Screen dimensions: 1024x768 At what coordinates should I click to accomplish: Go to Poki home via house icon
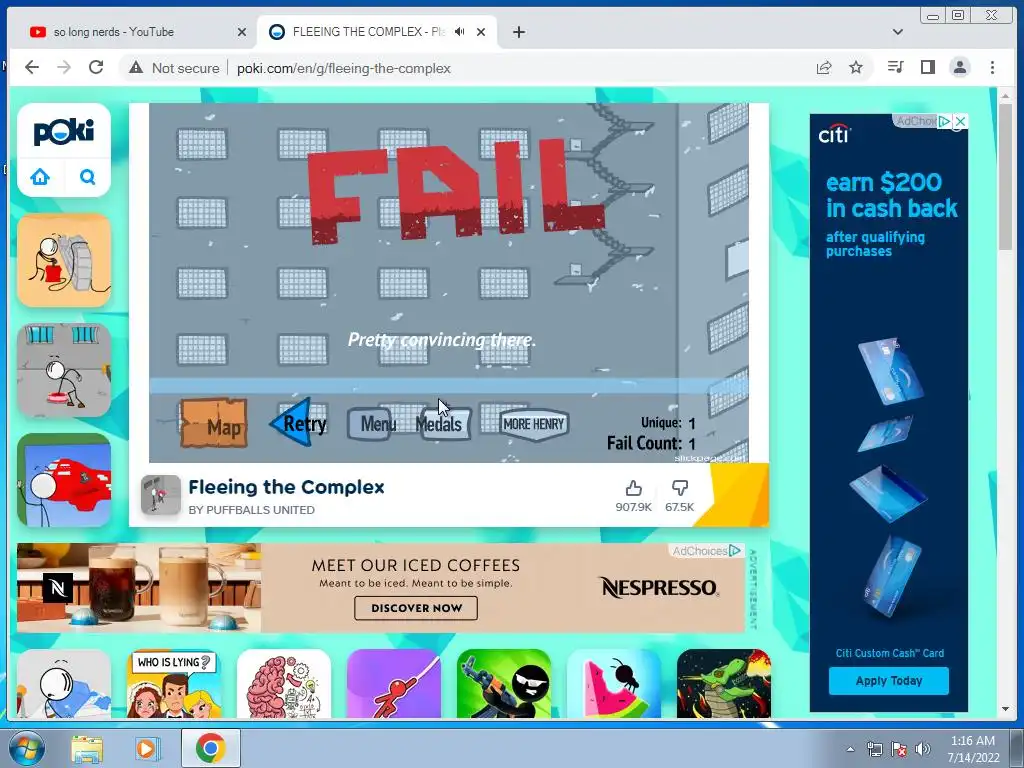pos(40,176)
